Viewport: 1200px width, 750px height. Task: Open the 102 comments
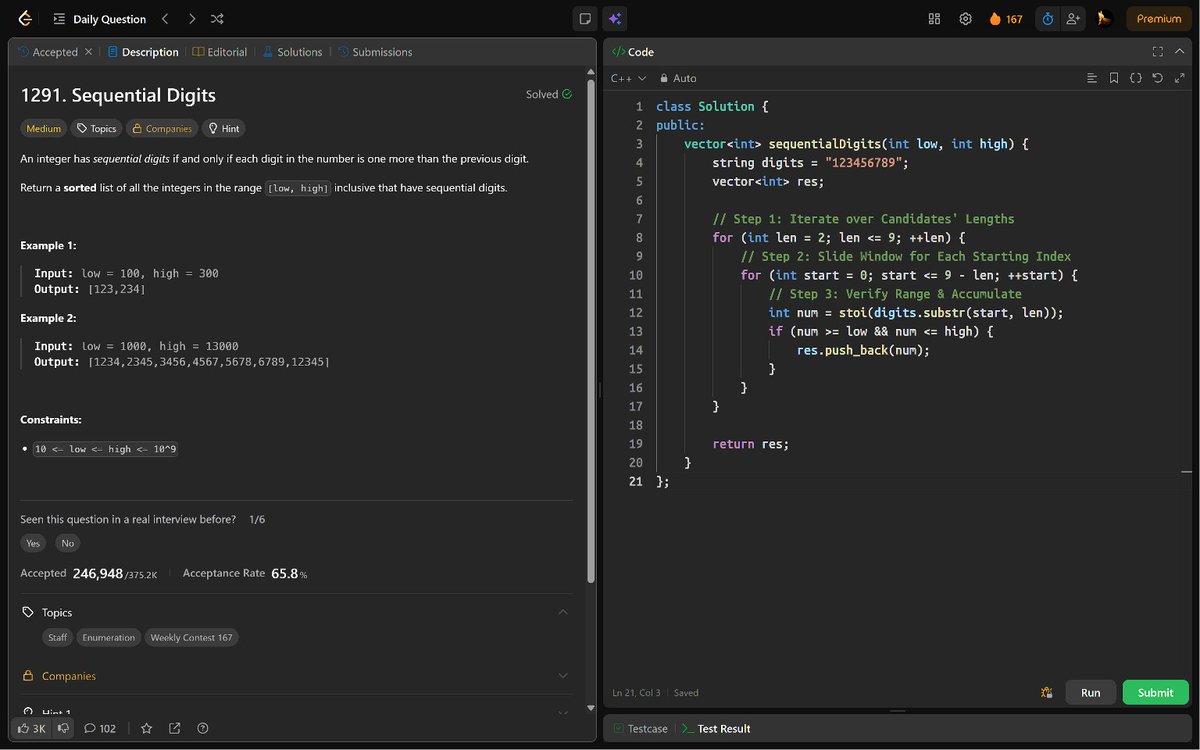pos(100,728)
